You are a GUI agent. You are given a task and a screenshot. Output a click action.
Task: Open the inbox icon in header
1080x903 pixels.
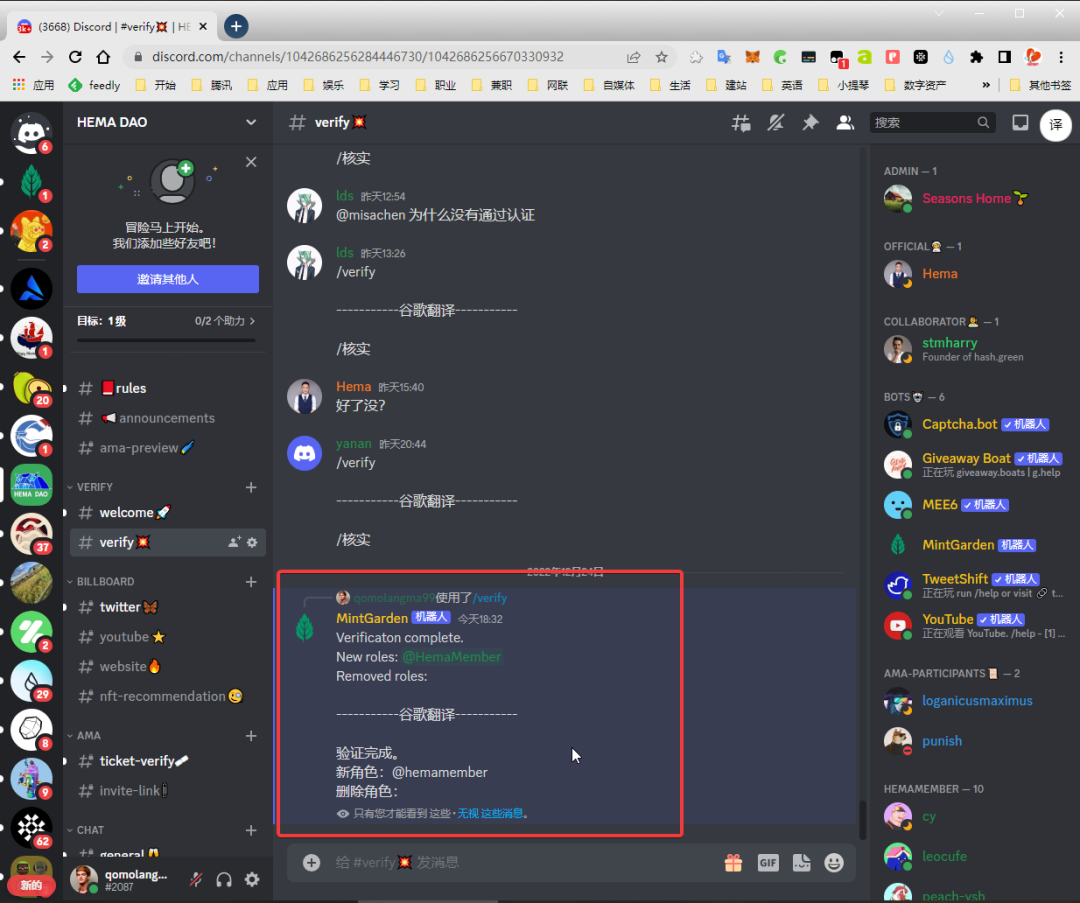click(1020, 123)
